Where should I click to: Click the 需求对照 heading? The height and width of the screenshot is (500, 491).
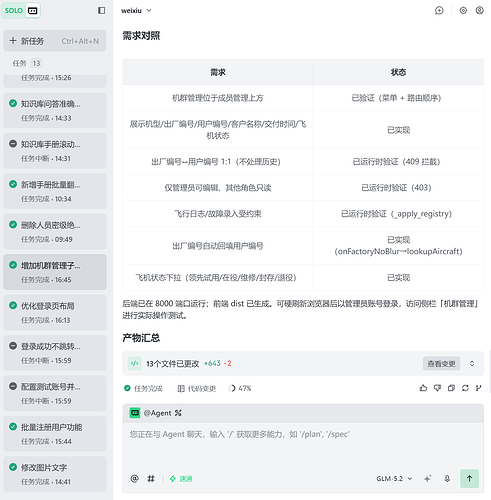click(141, 36)
